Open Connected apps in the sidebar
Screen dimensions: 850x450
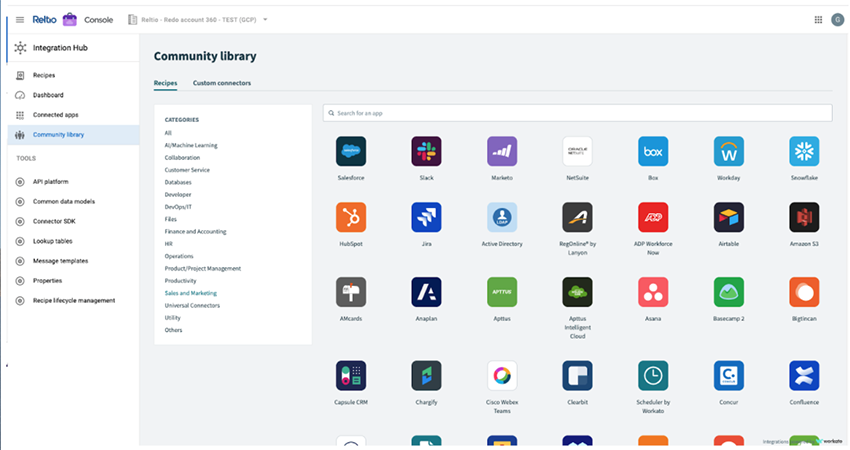click(x=73, y=115)
